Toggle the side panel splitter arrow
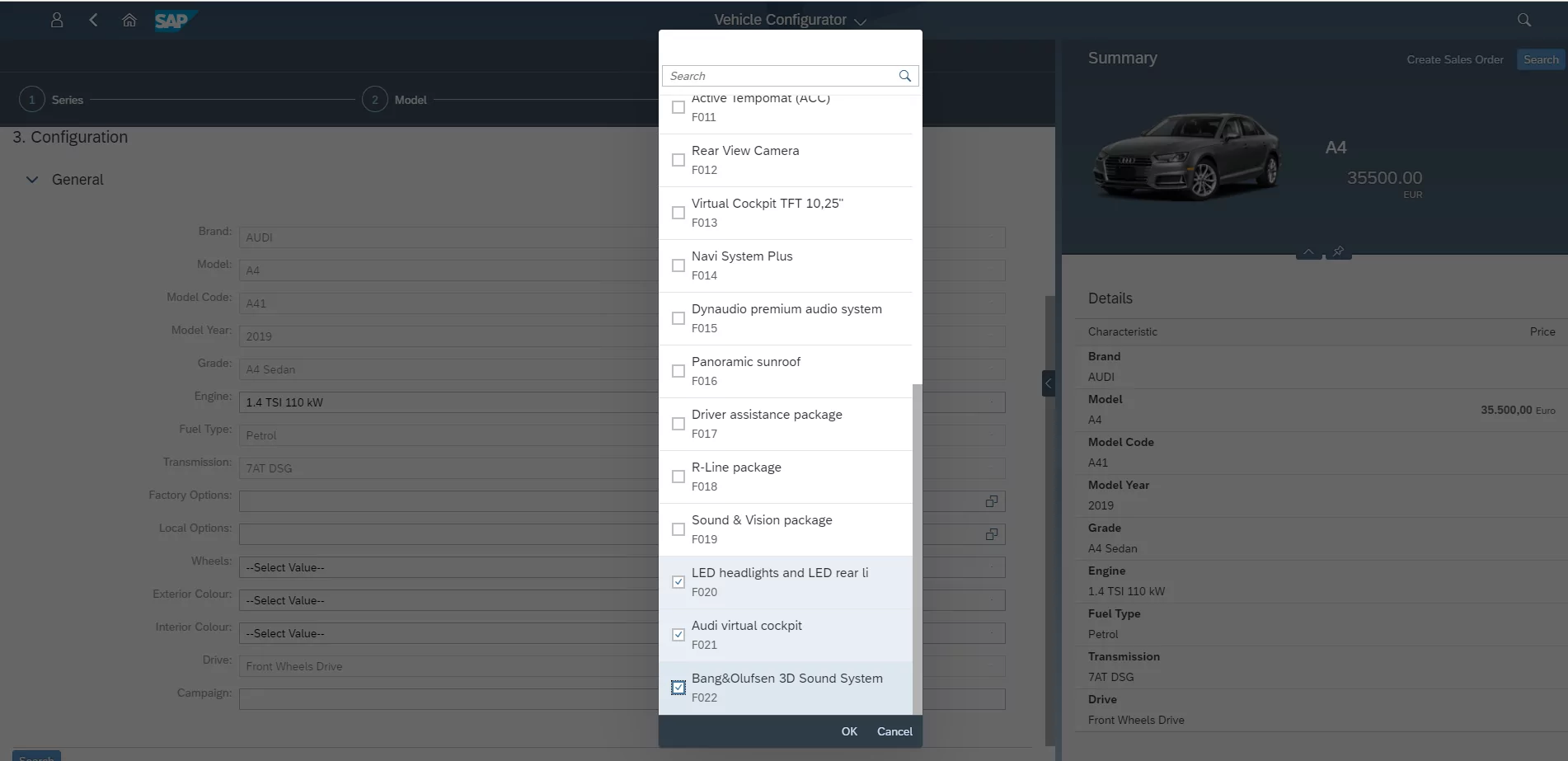The image size is (1568, 761). point(1049,383)
